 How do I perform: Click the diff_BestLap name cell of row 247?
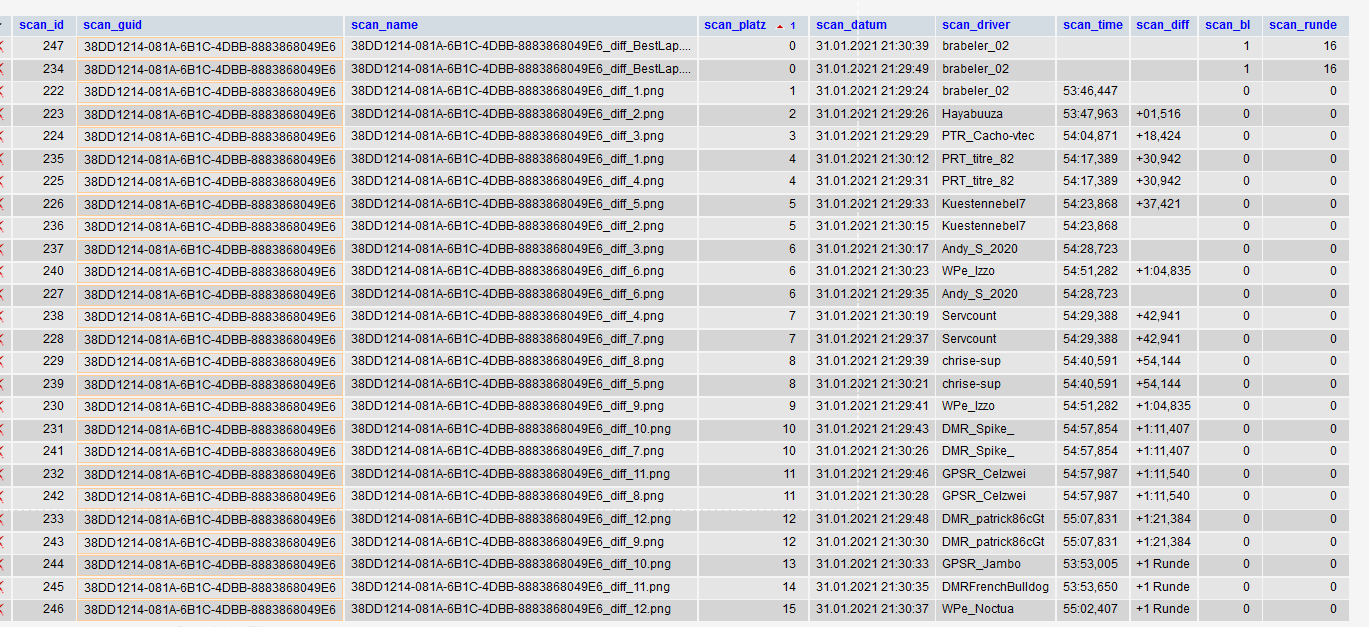pyautogui.click(x=520, y=46)
